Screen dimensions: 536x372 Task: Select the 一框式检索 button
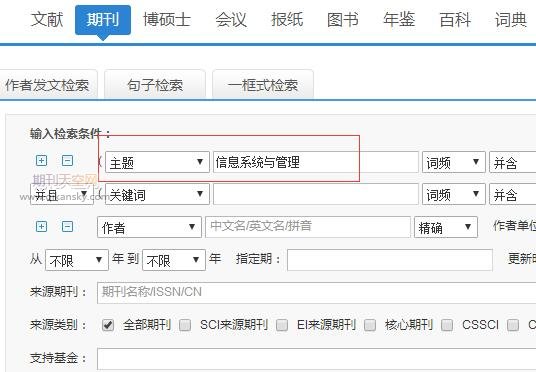click(263, 84)
